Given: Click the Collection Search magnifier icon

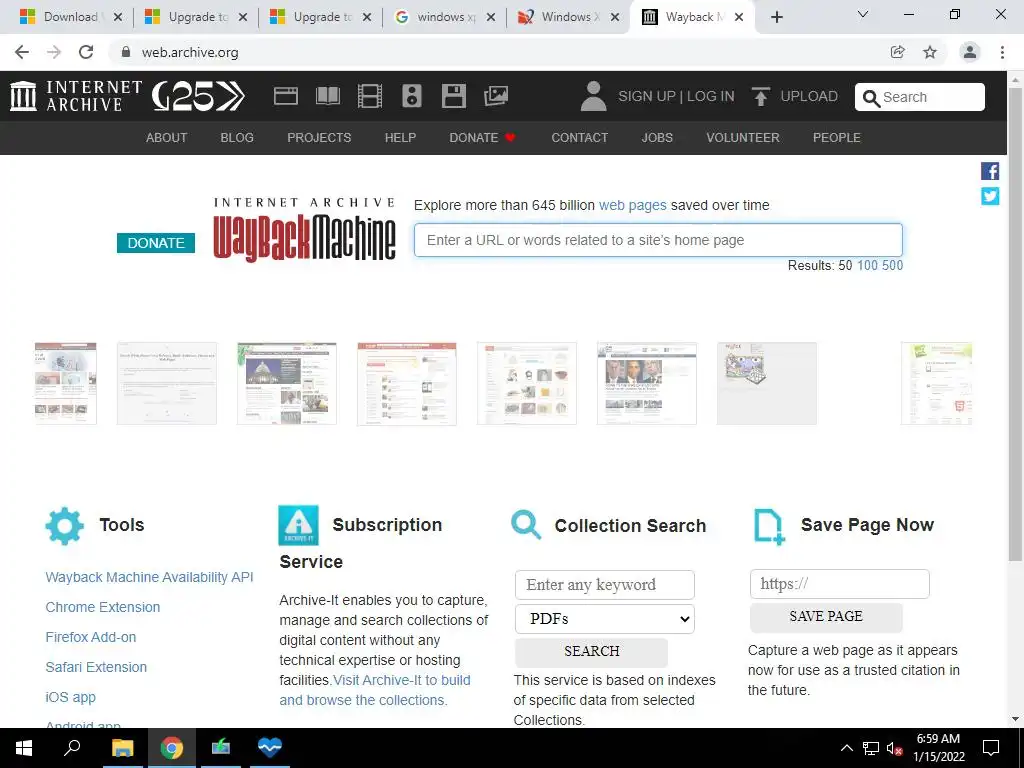Looking at the screenshot, I should pyautogui.click(x=526, y=525).
